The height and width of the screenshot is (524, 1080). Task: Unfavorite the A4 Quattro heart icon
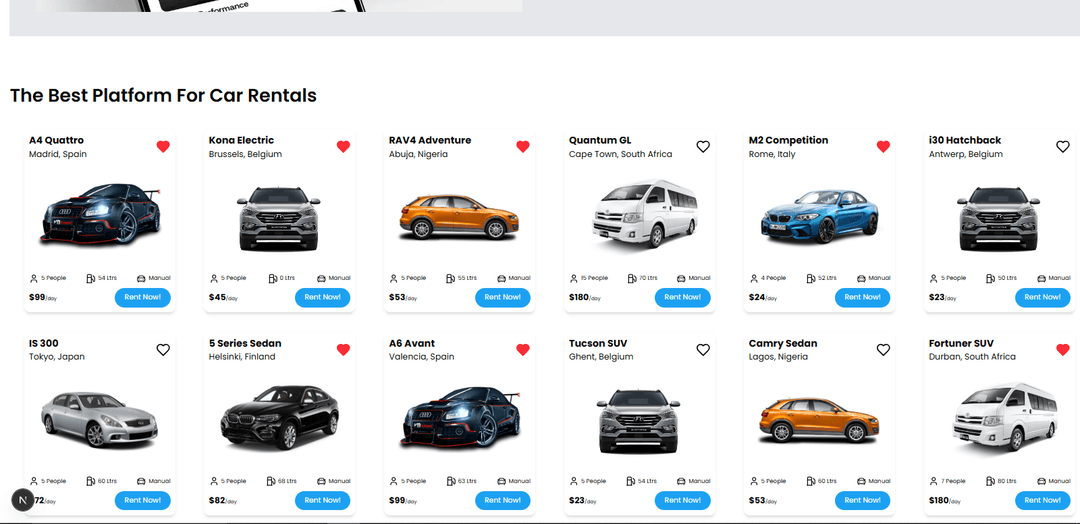[163, 147]
